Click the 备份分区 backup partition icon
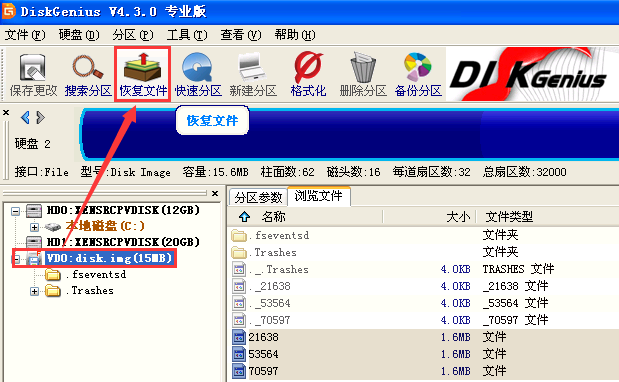 coord(418,67)
